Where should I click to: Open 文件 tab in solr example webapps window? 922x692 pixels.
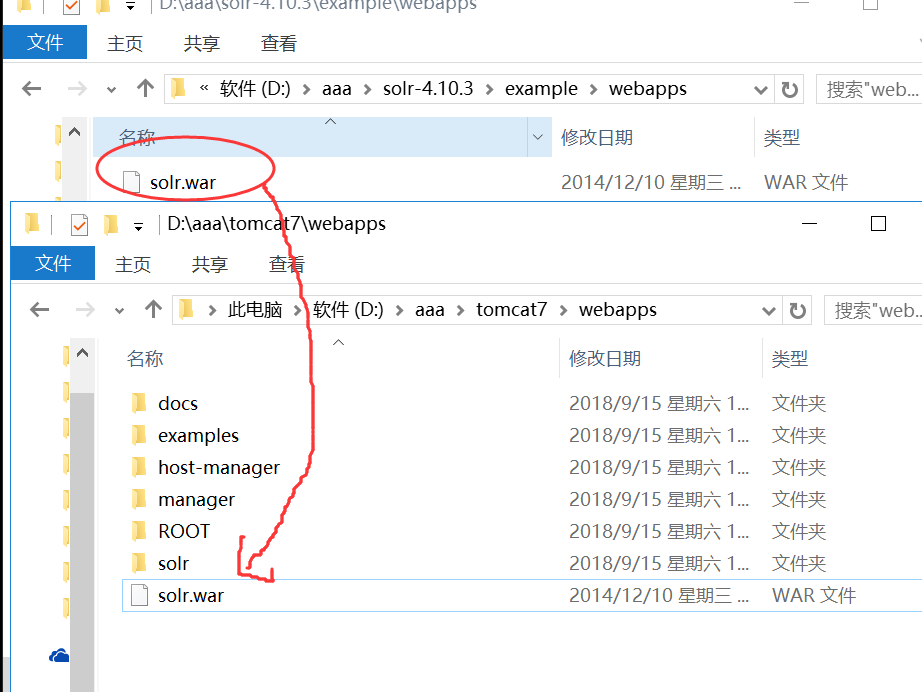45,42
